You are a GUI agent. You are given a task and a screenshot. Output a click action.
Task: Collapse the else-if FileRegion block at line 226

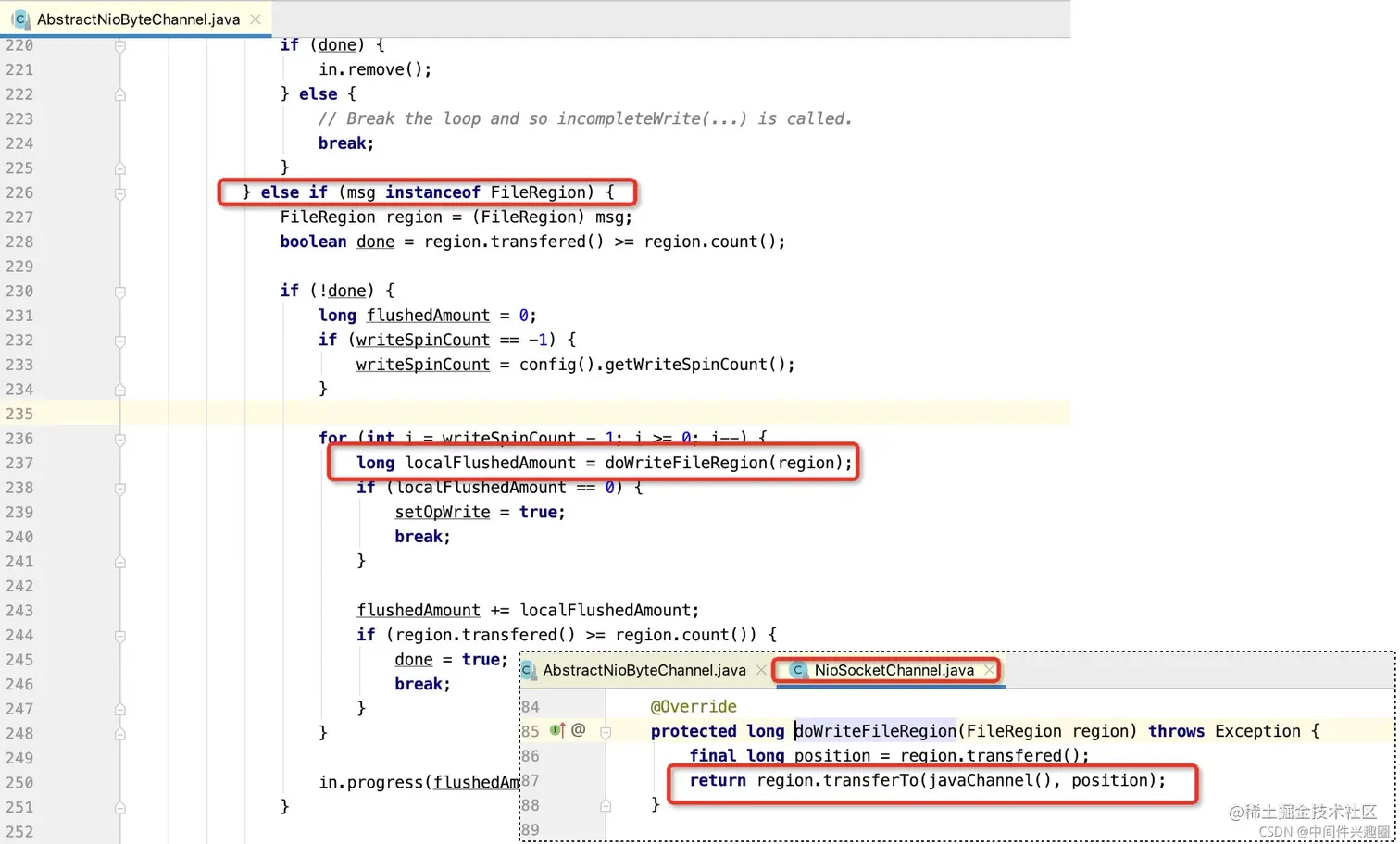point(120,193)
